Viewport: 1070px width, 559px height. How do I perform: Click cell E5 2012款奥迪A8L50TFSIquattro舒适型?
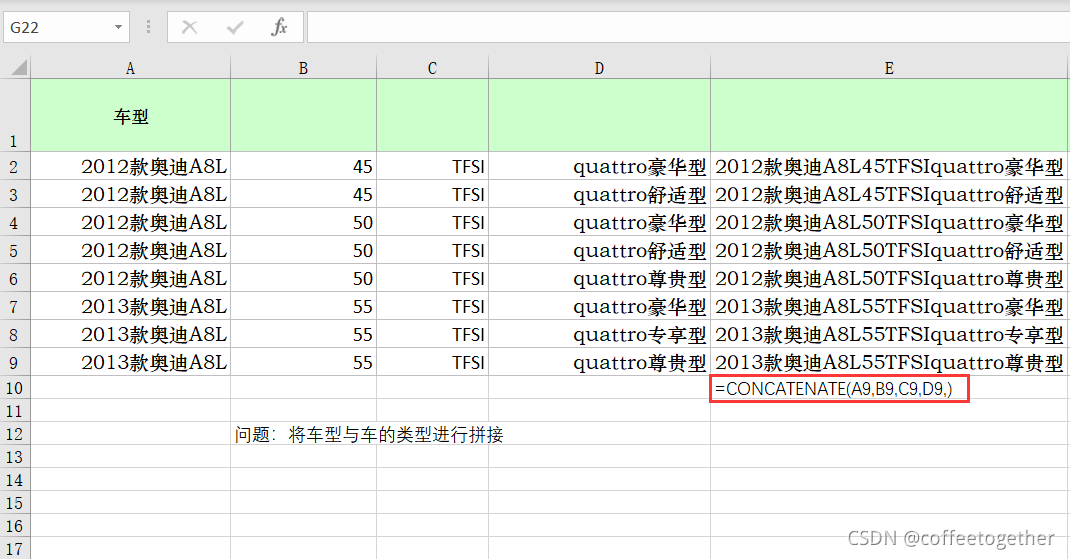click(x=889, y=250)
